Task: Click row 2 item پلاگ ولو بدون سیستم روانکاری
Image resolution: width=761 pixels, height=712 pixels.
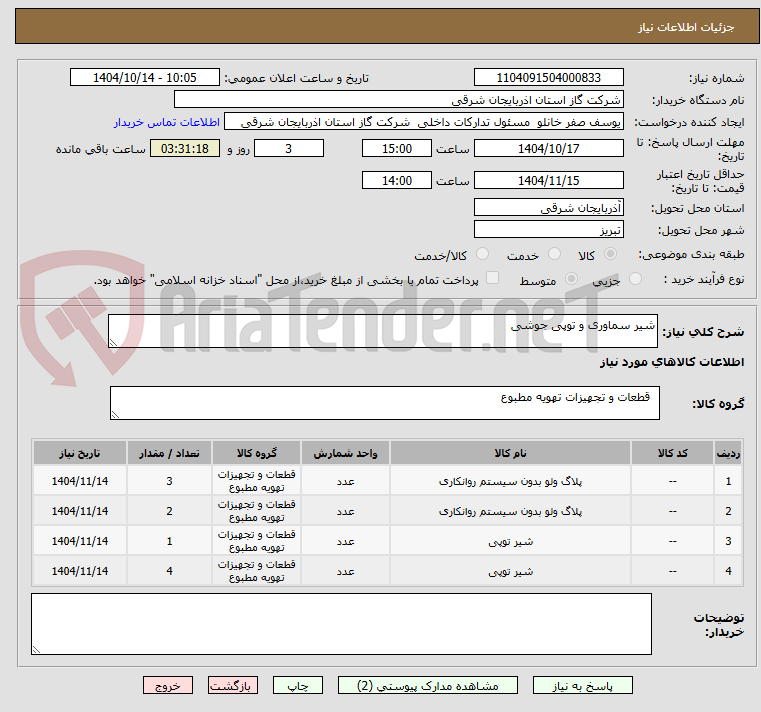Action: 510,512
